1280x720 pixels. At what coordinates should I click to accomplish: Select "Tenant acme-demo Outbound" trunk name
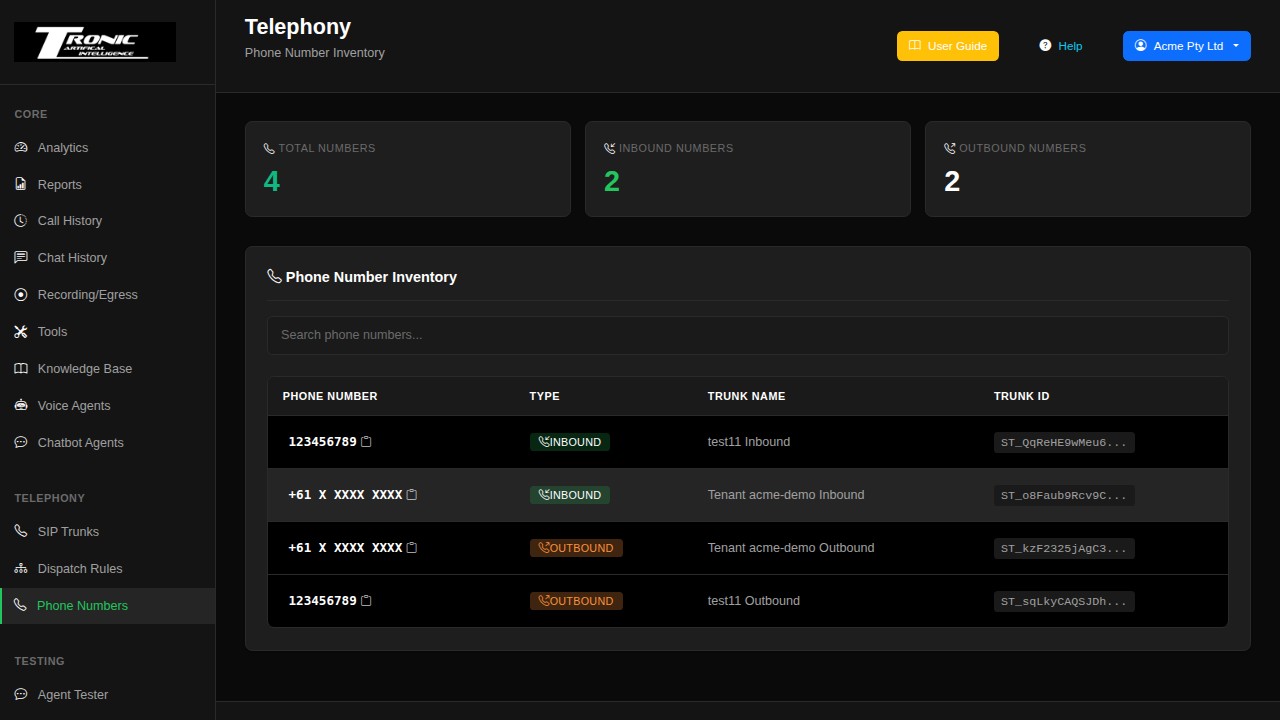791,548
